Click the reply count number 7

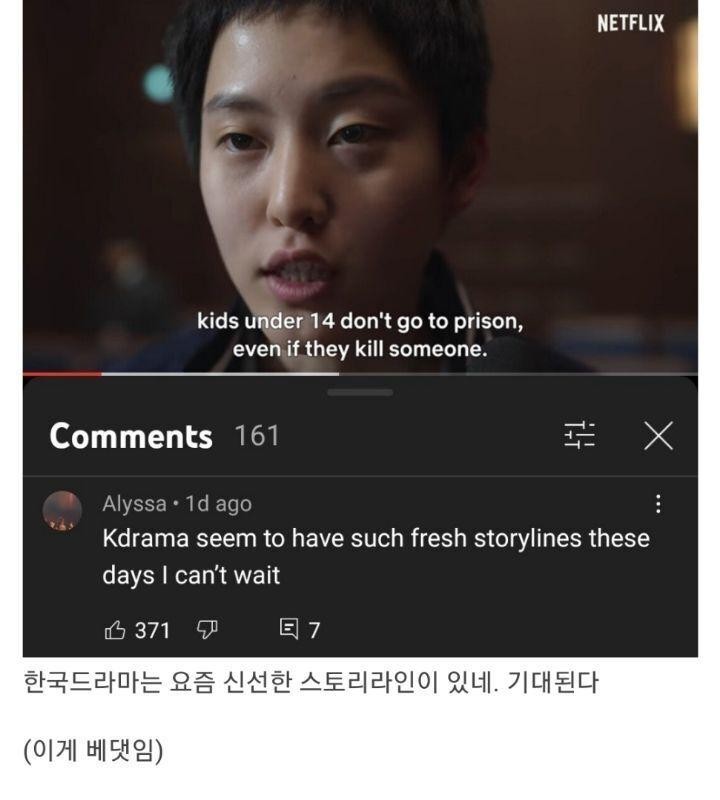click(314, 631)
